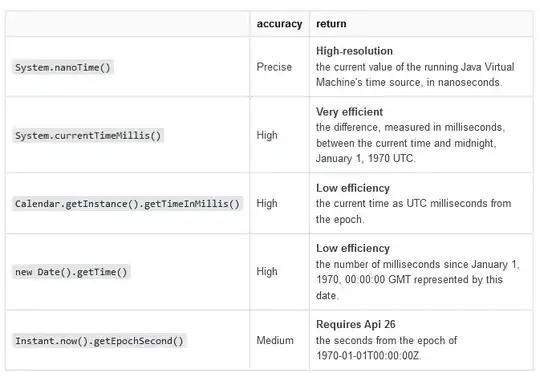Click High accuracy in new Date row
The image size is (540, 377).
[x=267, y=271]
